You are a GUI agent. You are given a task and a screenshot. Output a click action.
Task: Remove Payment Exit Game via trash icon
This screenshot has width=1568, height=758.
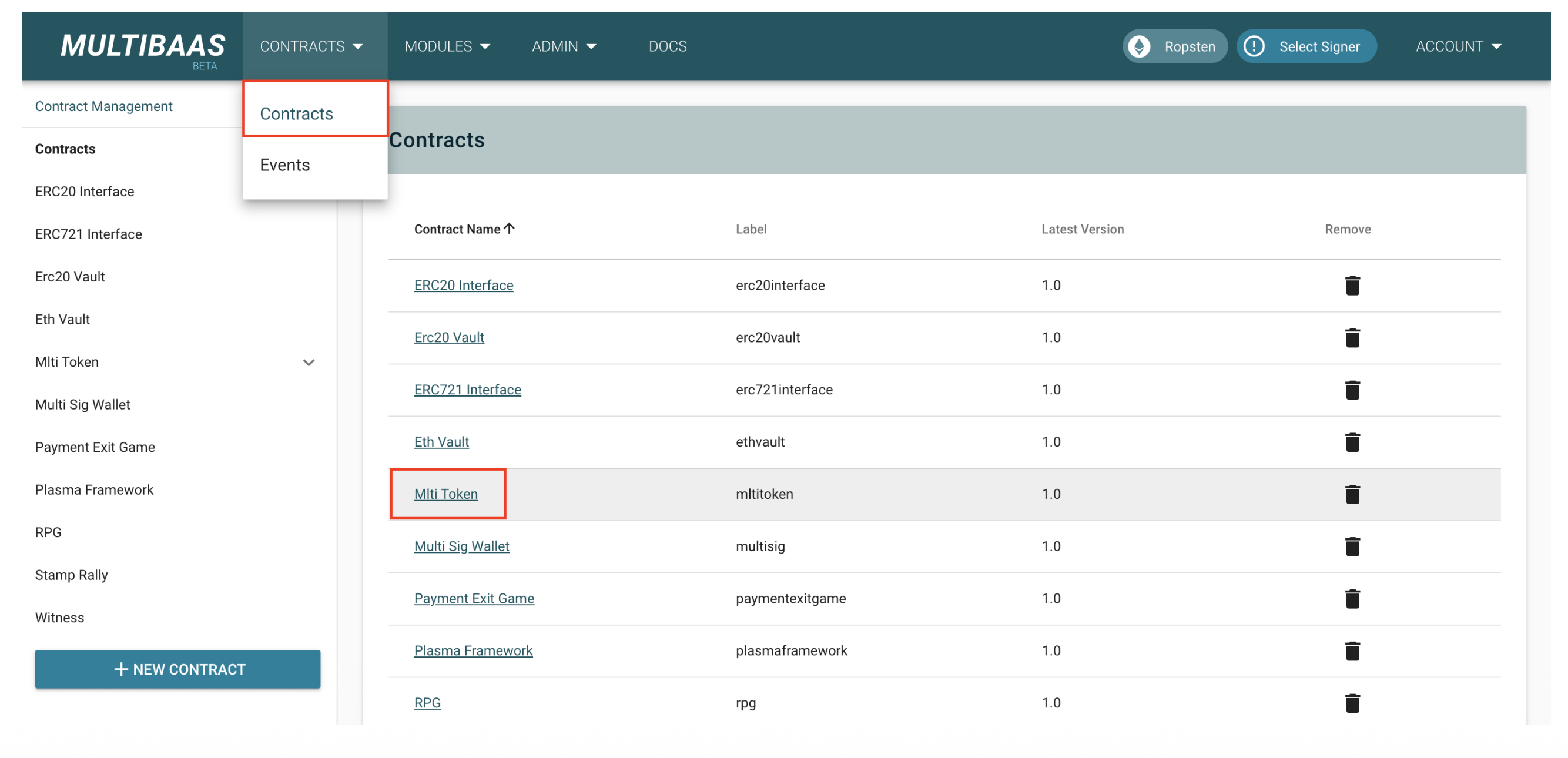point(1352,599)
